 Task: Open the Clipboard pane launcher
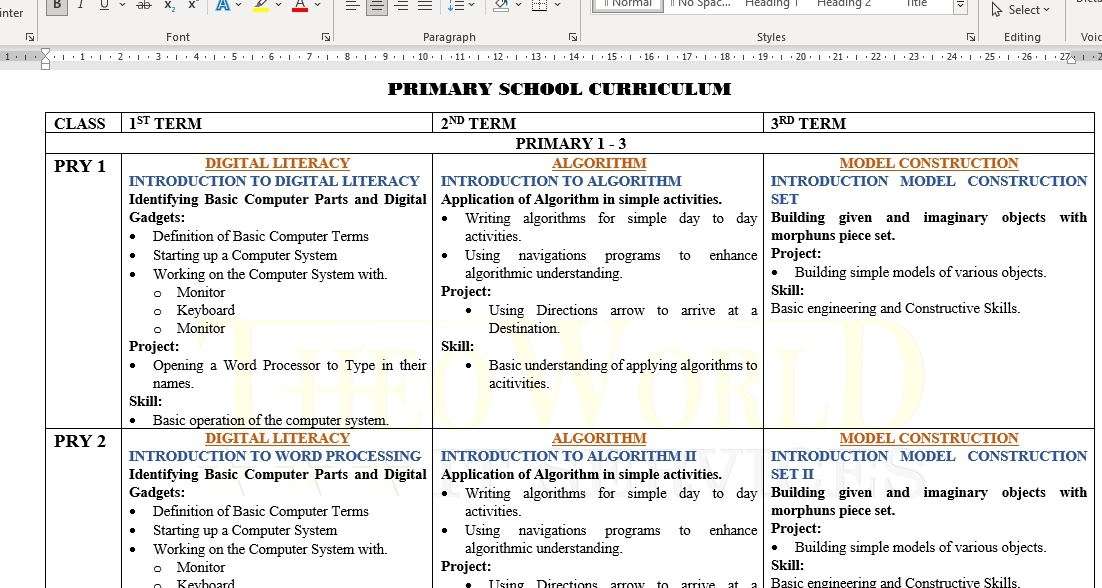pos(30,37)
